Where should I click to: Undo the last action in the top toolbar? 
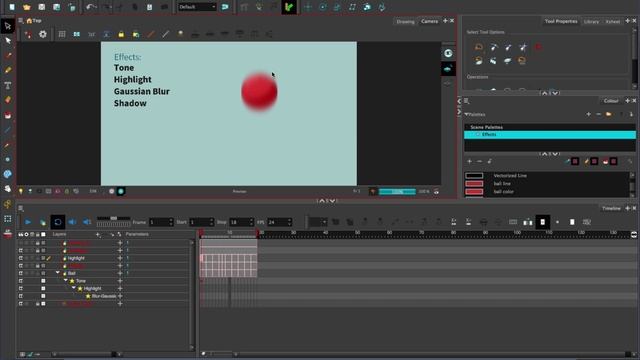click(90, 7)
